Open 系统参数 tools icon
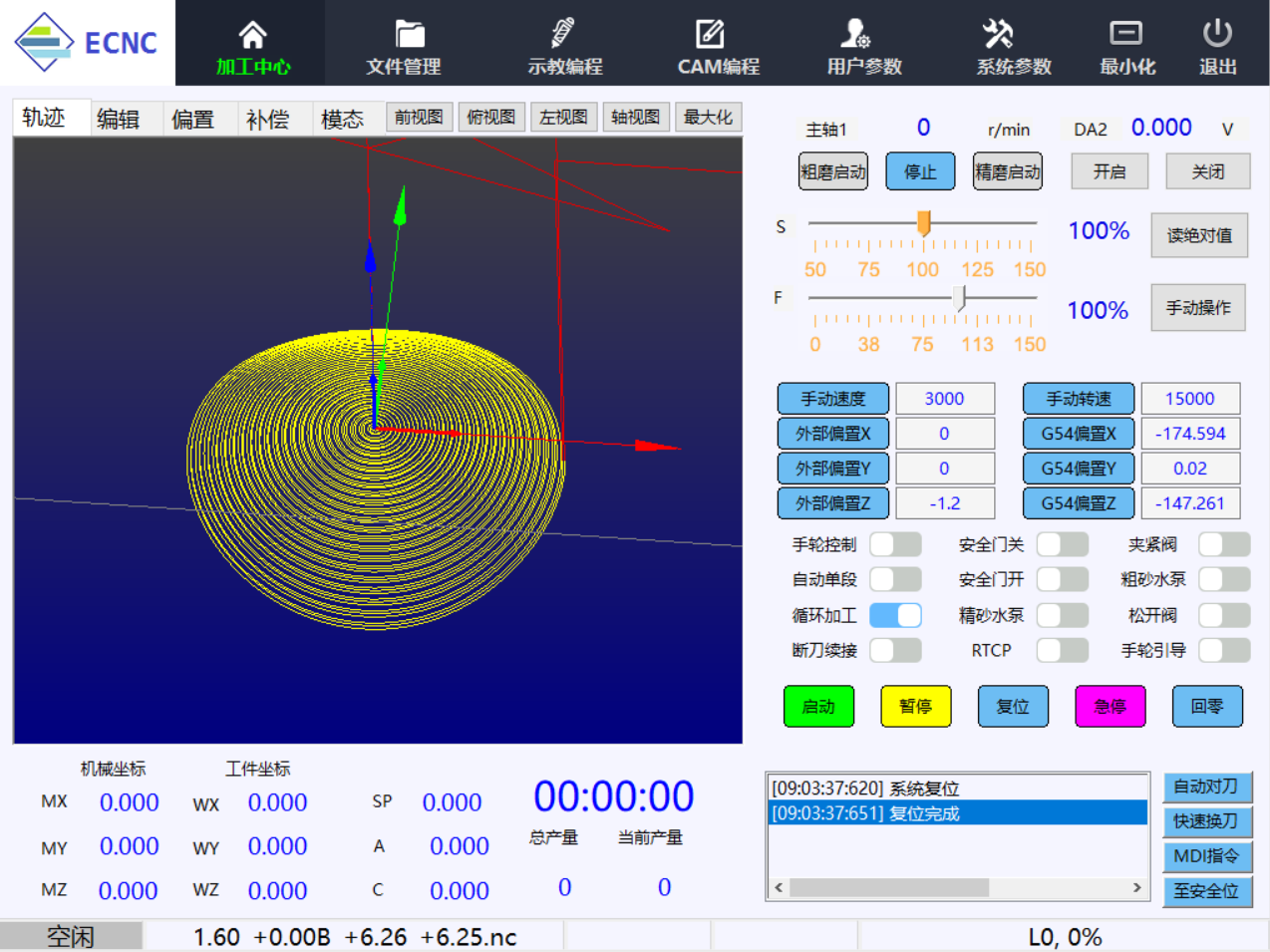 pyautogui.click(x=998, y=34)
